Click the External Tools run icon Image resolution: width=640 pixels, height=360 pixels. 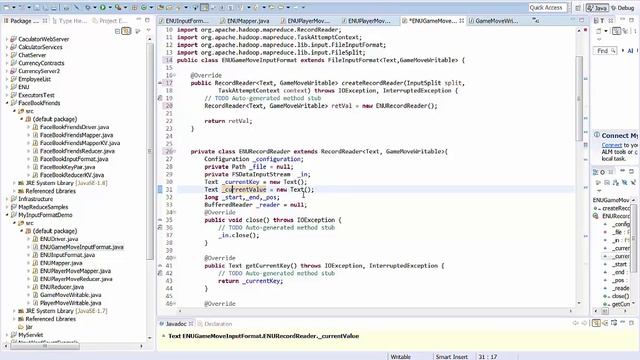(x=118, y=7)
